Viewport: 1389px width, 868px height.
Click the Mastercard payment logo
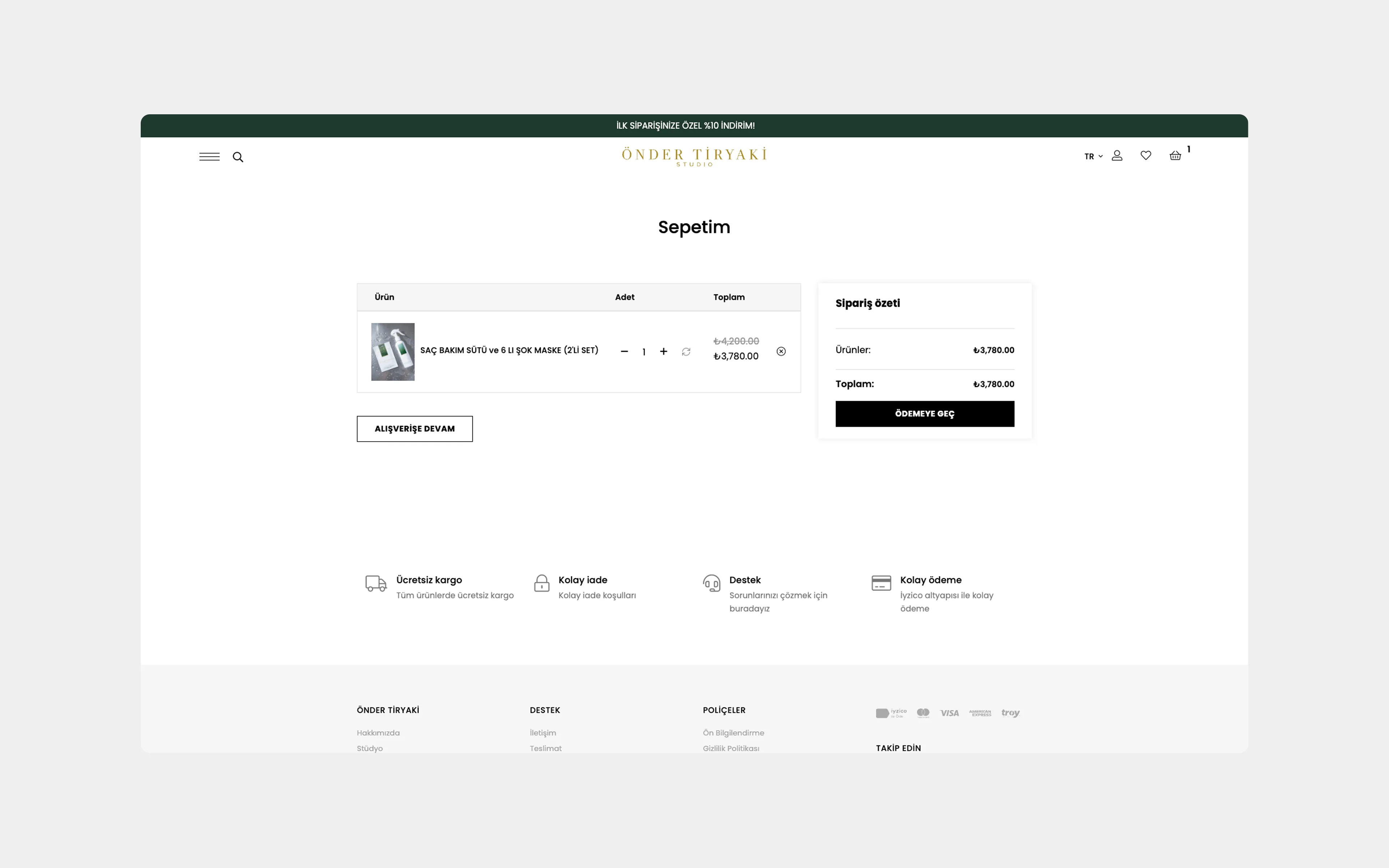[923, 713]
